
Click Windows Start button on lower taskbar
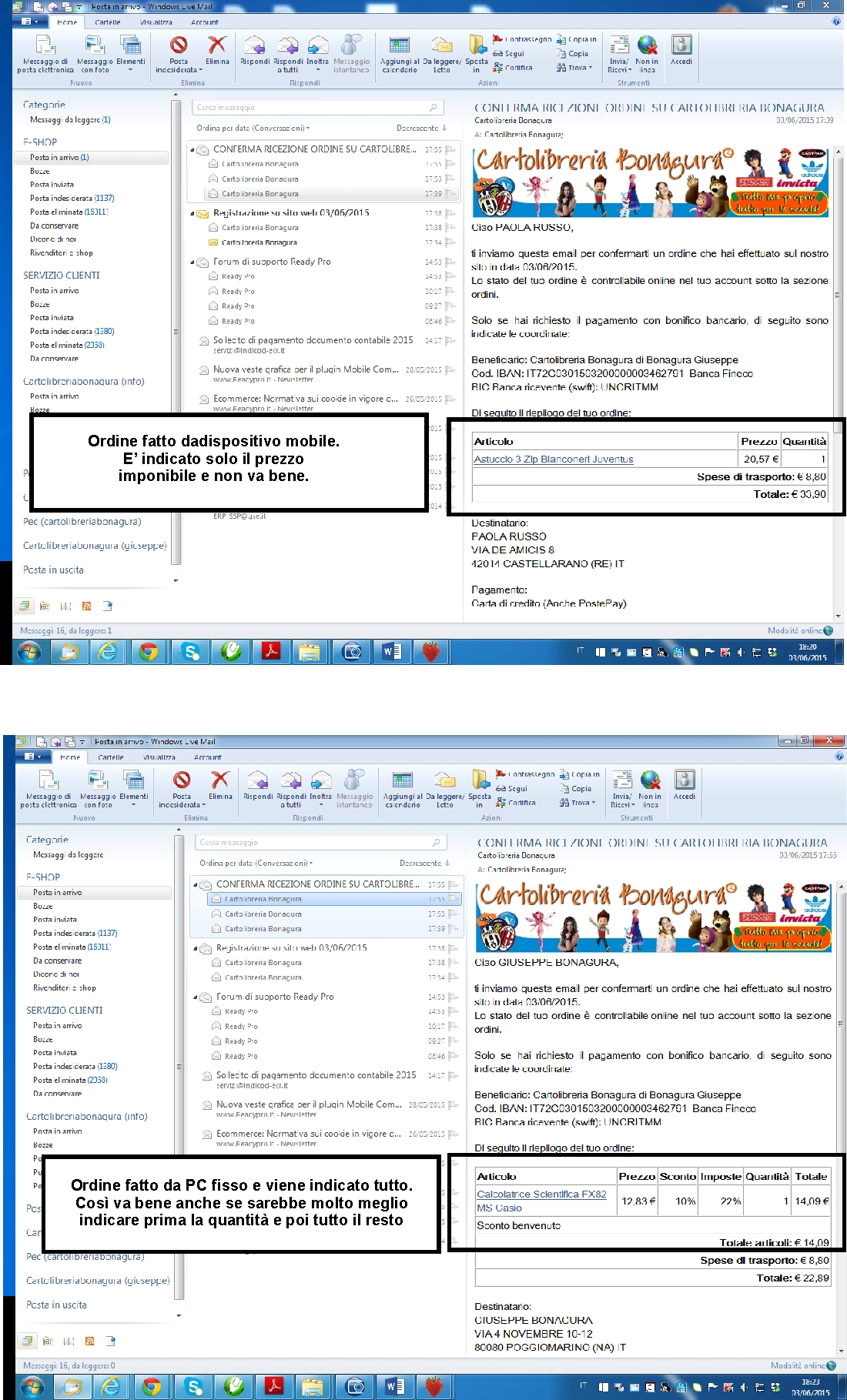pos(32,1387)
